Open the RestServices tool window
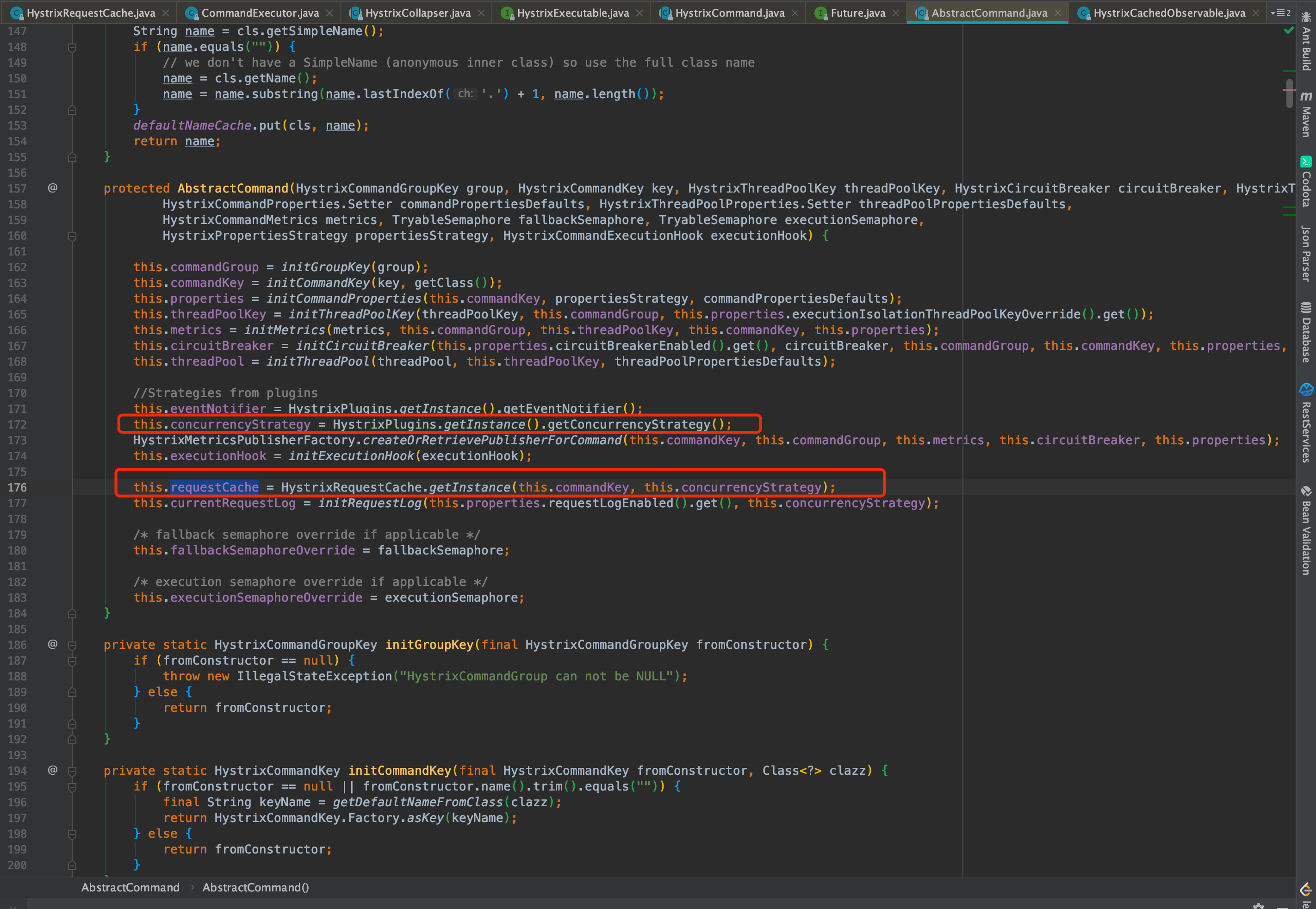The height and width of the screenshot is (909, 1316). click(x=1306, y=424)
